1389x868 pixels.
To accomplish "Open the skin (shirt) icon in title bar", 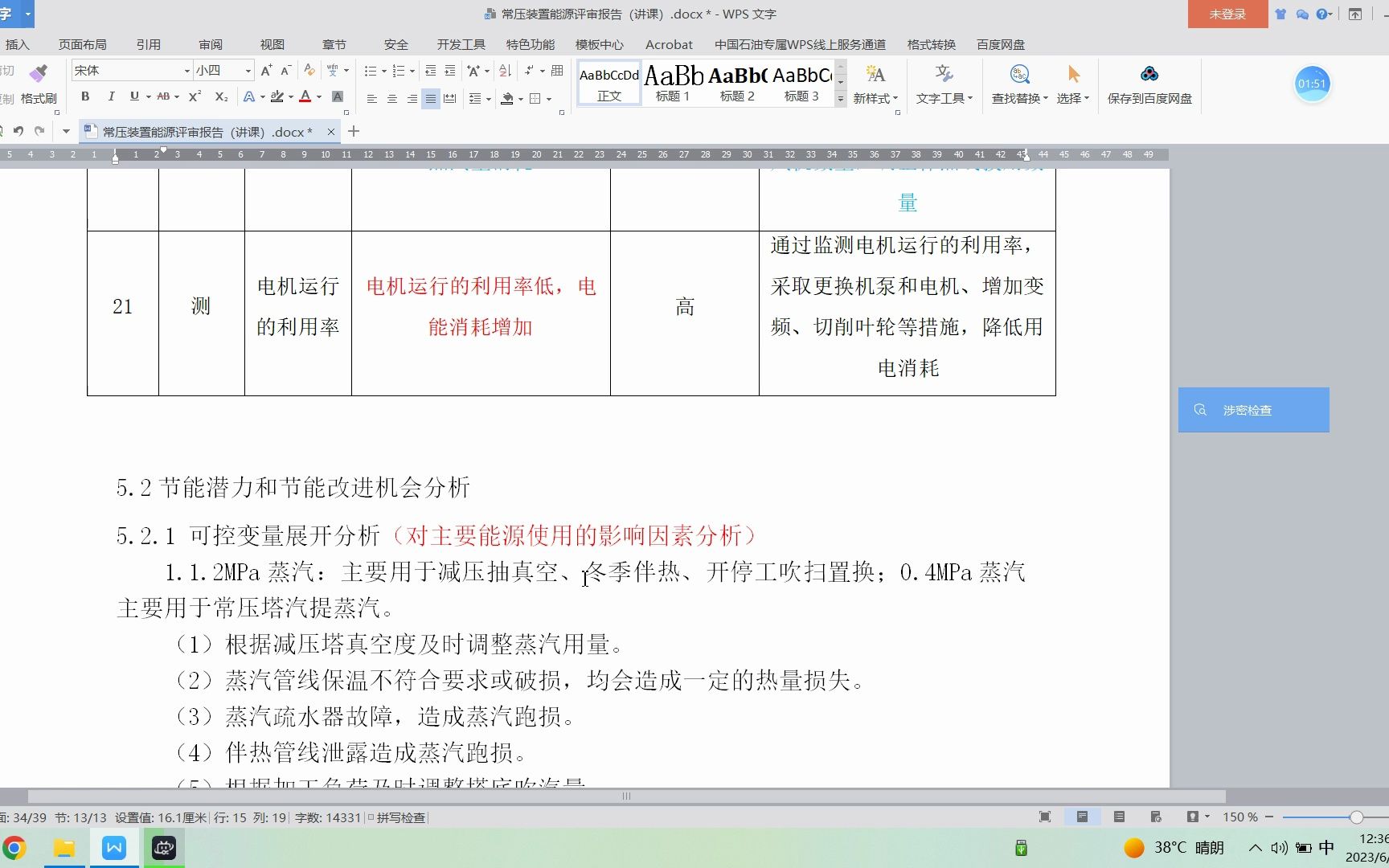I will click(1280, 14).
